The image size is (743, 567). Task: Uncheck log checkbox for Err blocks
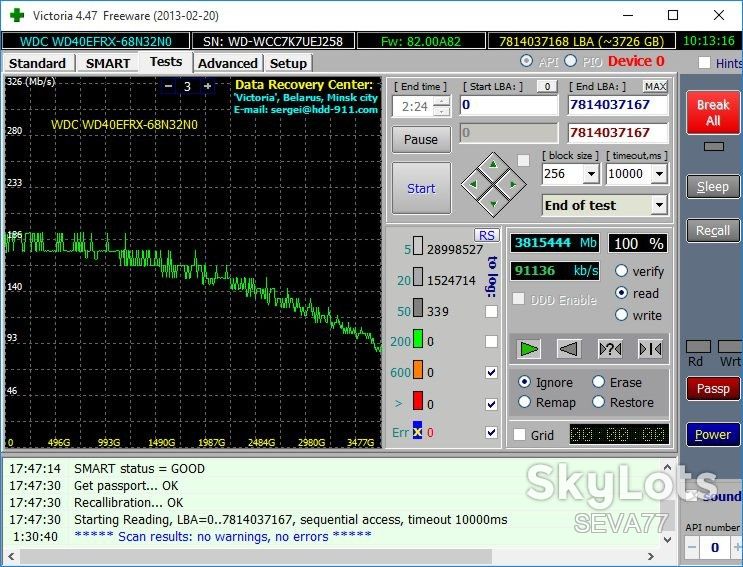(x=491, y=432)
